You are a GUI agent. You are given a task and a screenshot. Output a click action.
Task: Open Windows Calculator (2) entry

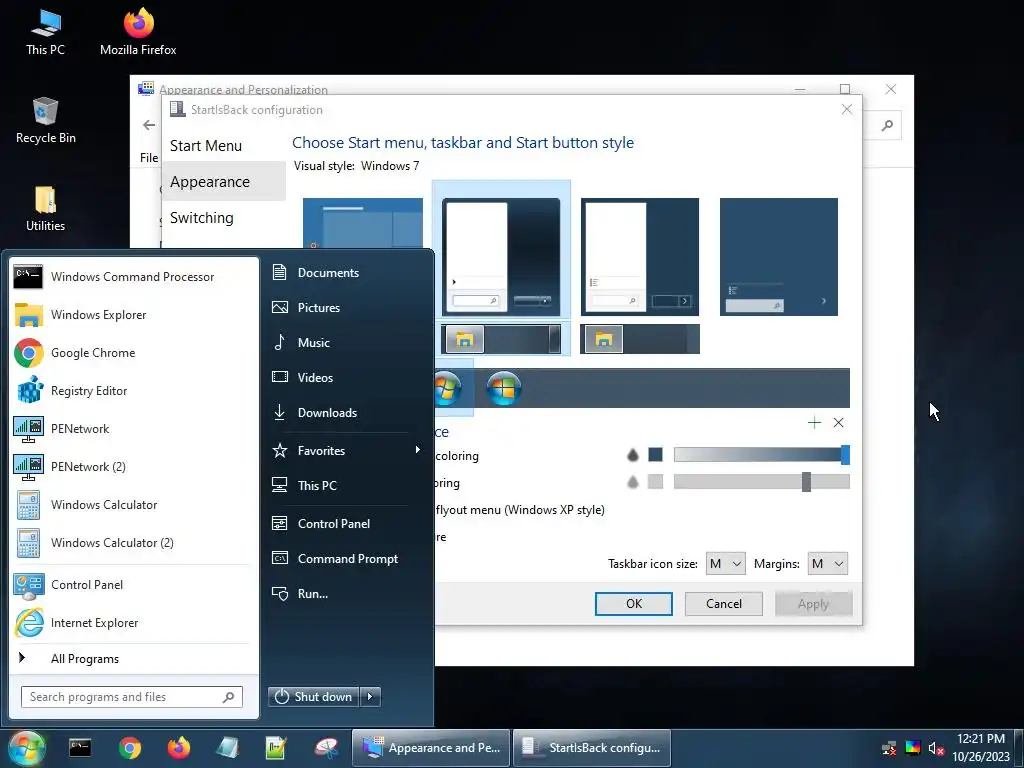coord(133,542)
